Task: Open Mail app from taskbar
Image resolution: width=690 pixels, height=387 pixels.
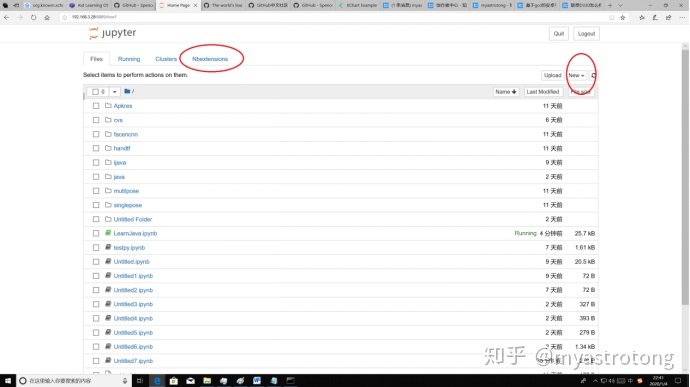Action: [190, 380]
